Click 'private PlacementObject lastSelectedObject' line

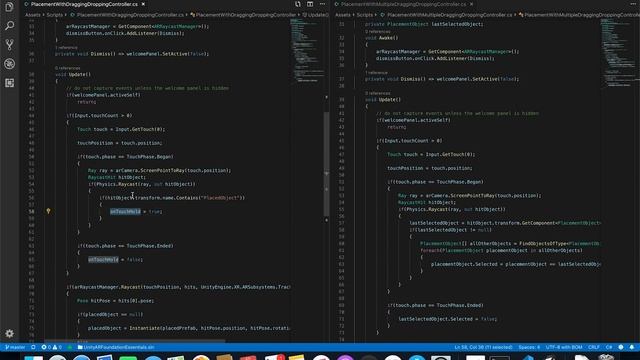coord(424,24)
